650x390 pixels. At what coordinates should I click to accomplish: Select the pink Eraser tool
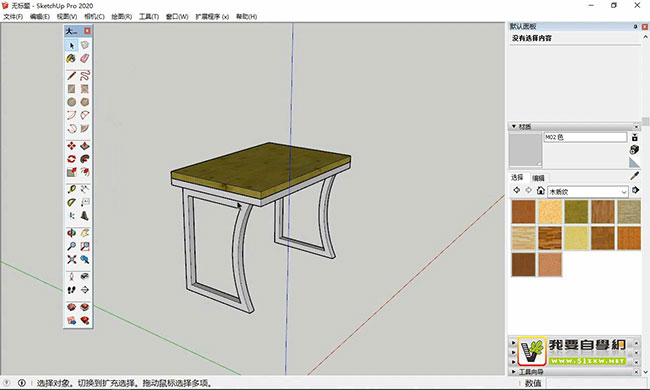click(85, 58)
